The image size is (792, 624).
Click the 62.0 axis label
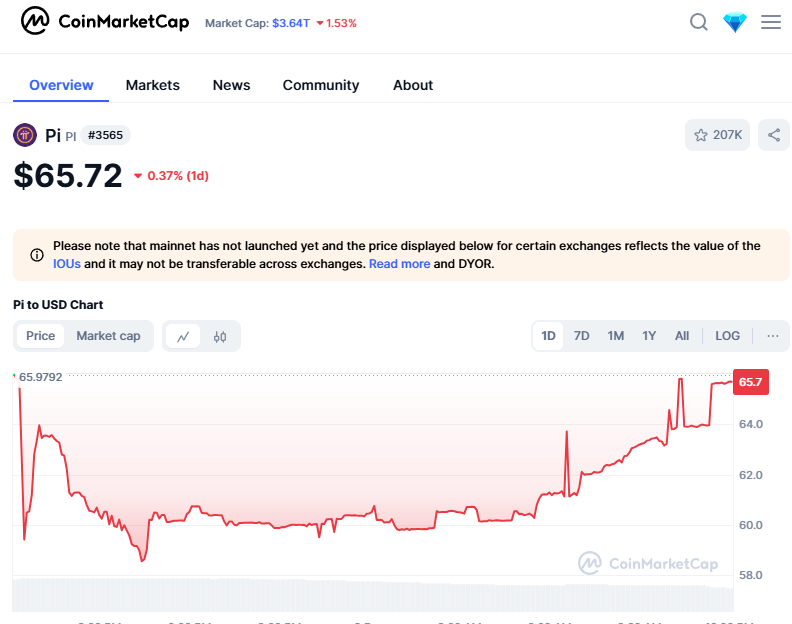(751, 475)
